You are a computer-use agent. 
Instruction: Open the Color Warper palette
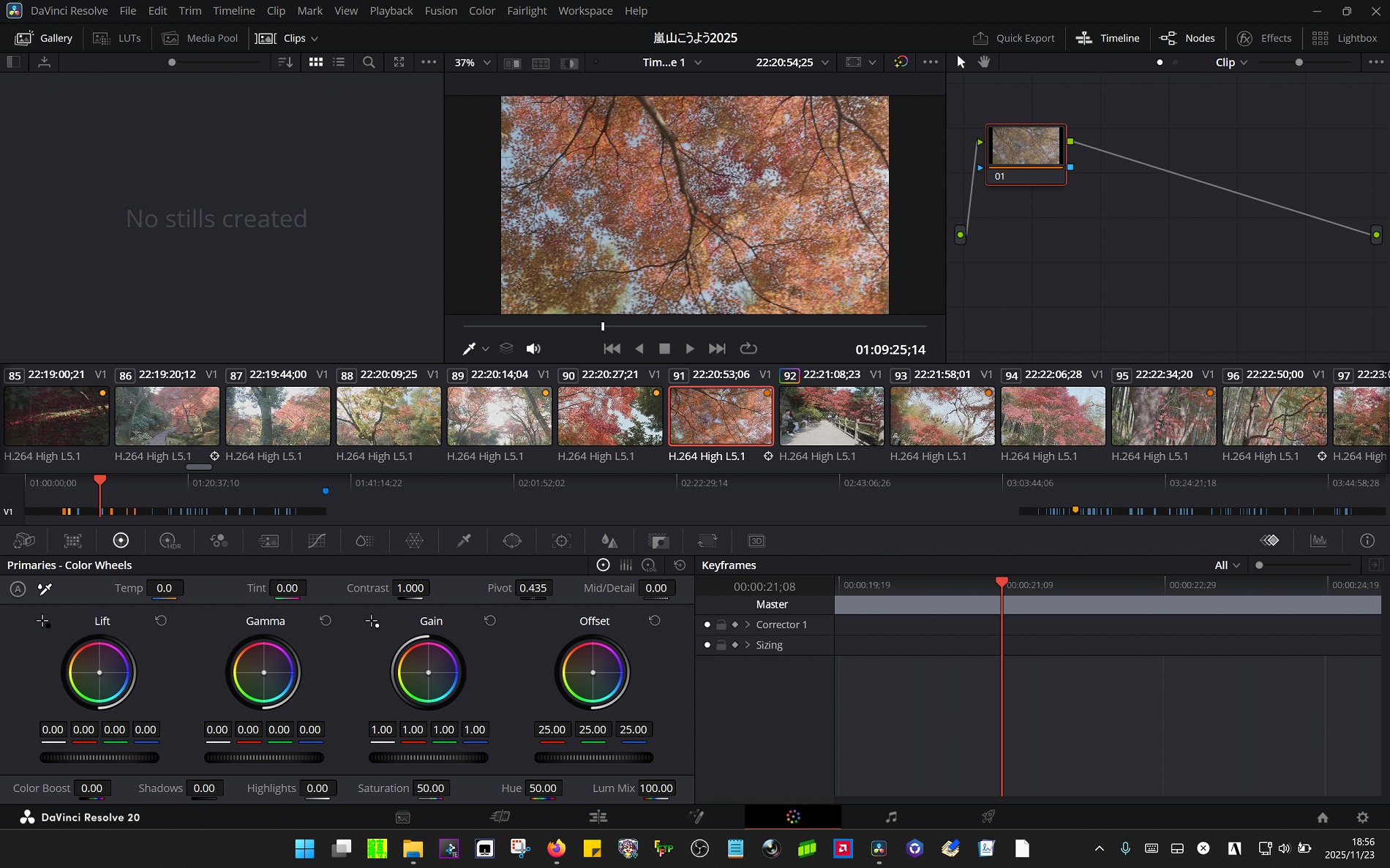pyautogui.click(x=414, y=541)
